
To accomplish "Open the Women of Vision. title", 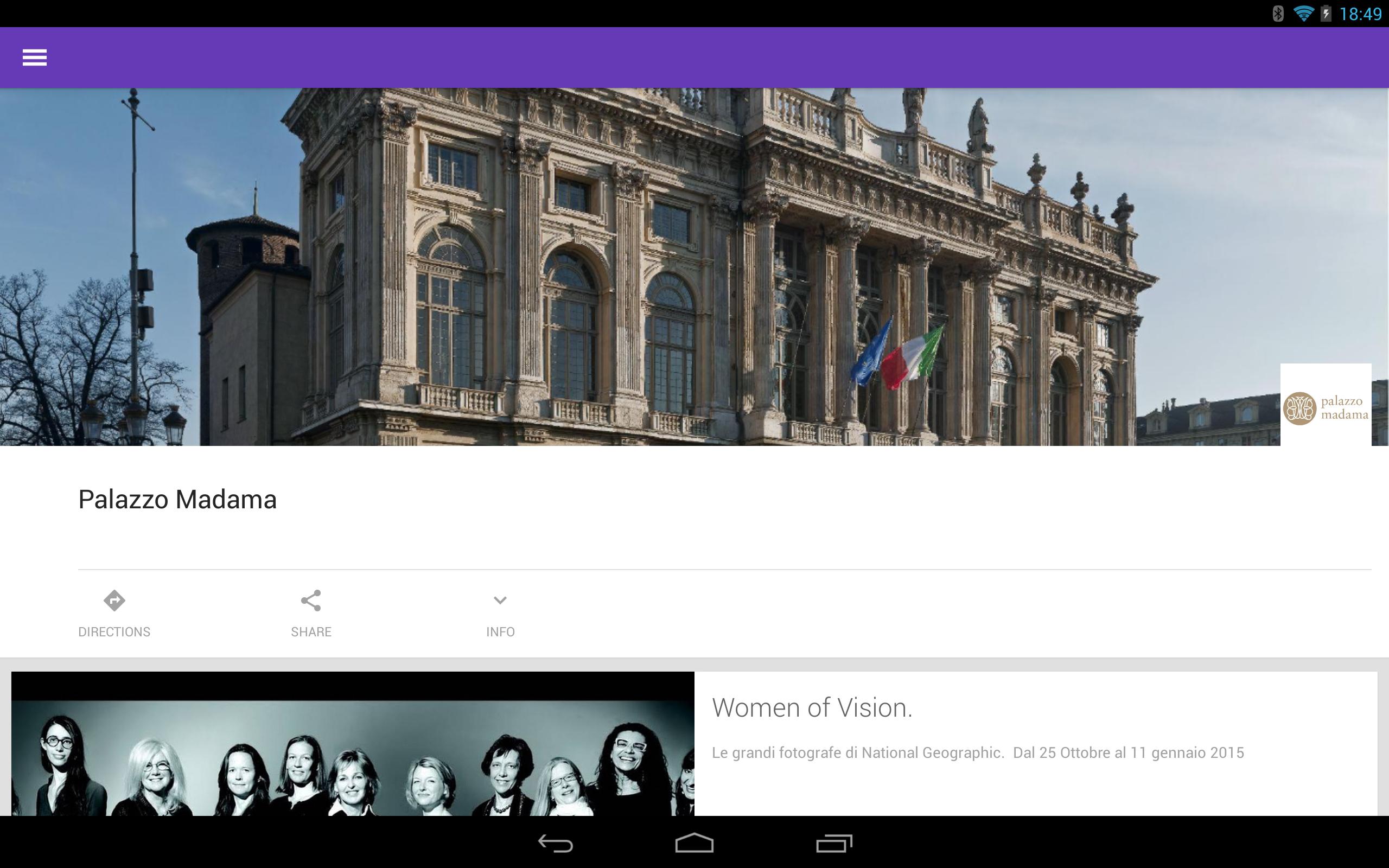I will [x=812, y=708].
